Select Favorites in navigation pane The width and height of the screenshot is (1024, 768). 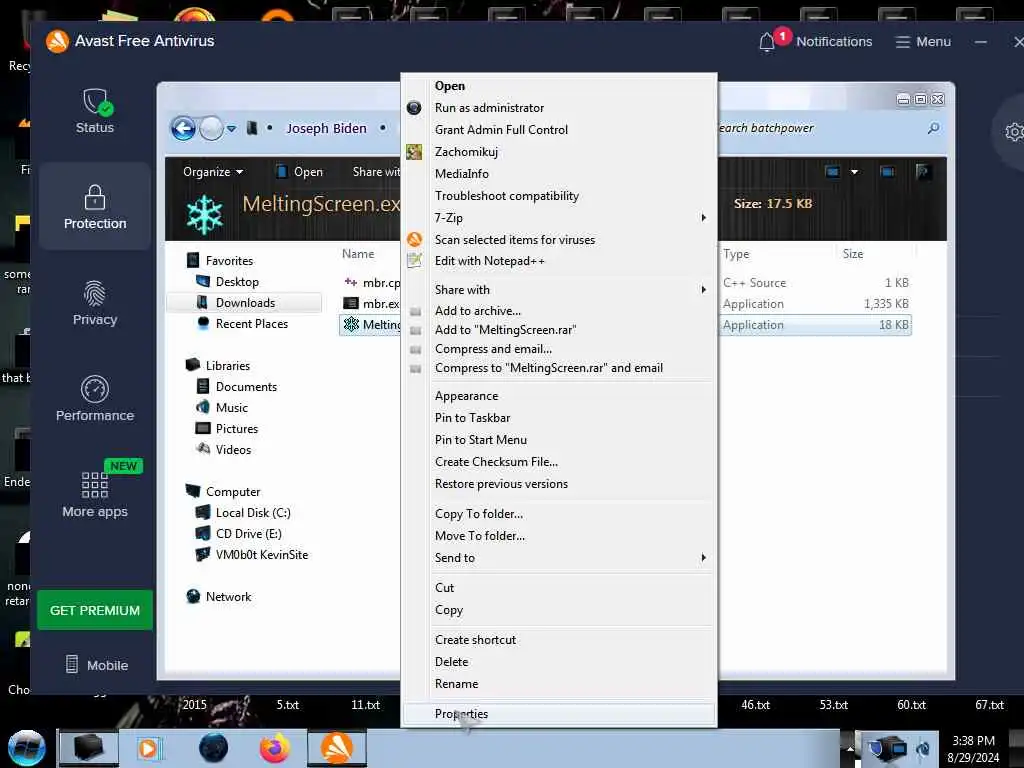(x=220, y=261)
